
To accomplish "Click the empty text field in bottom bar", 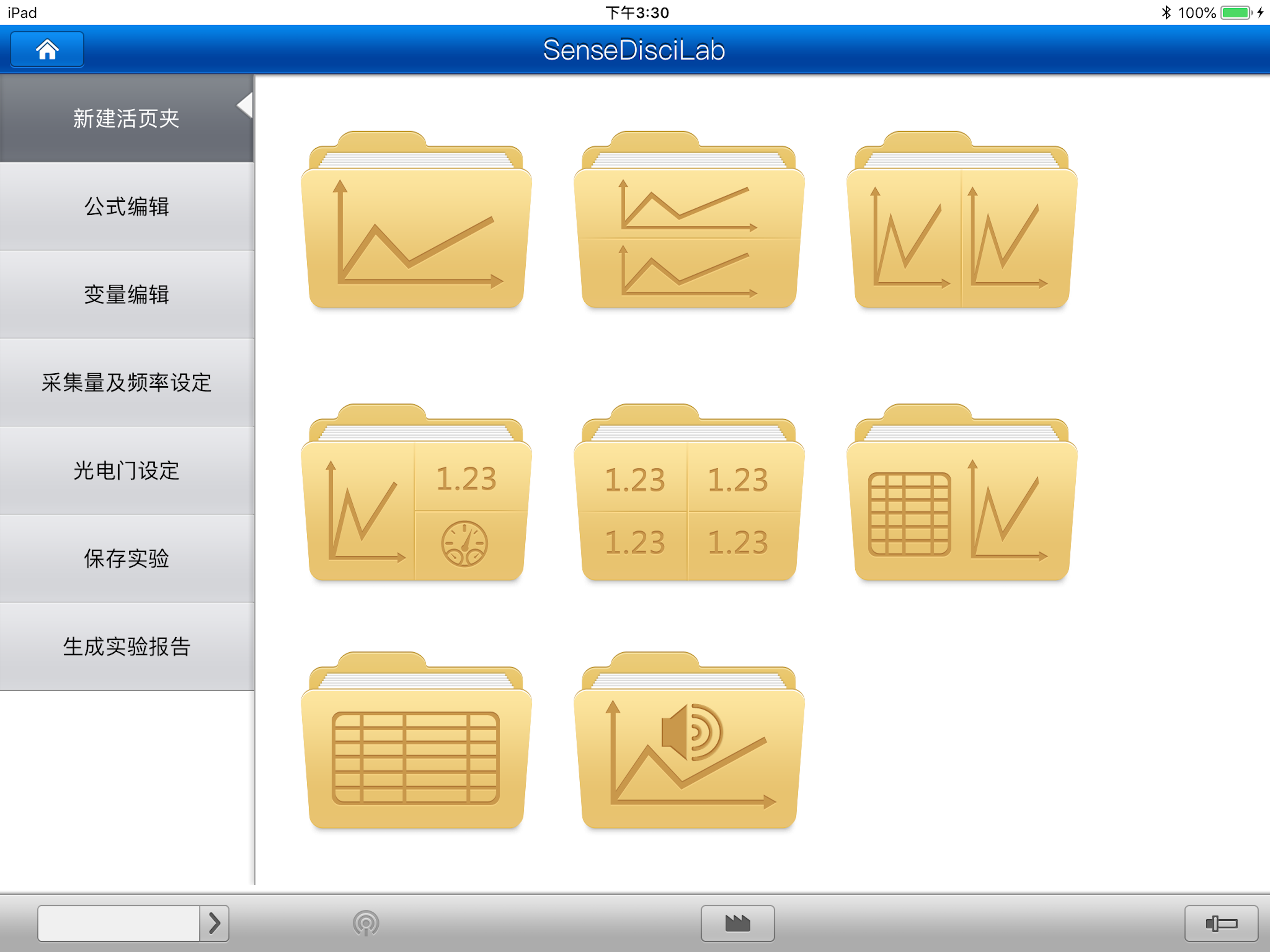I will pos(119,923).
